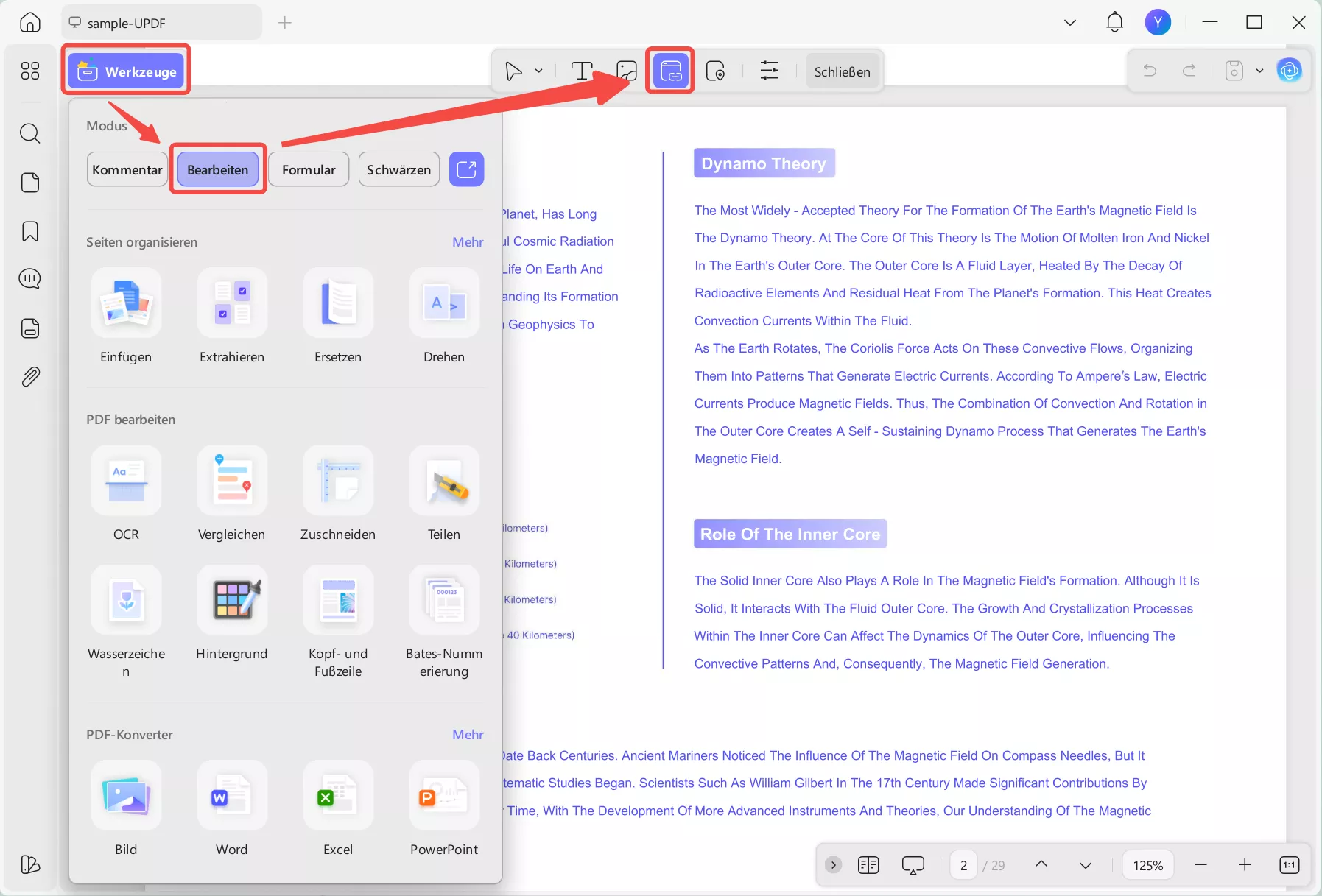Convert PDF to Excel

(x=338, y=796)
